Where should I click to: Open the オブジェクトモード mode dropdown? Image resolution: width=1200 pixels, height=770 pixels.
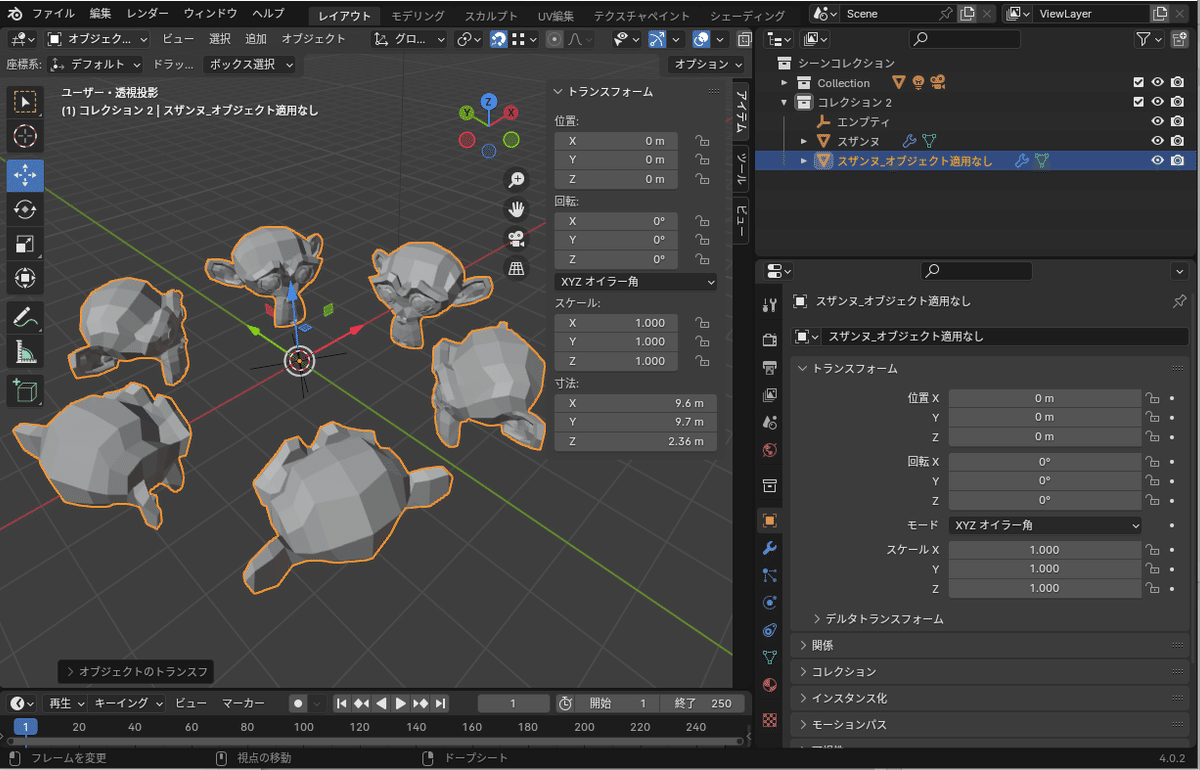point(97,39)
